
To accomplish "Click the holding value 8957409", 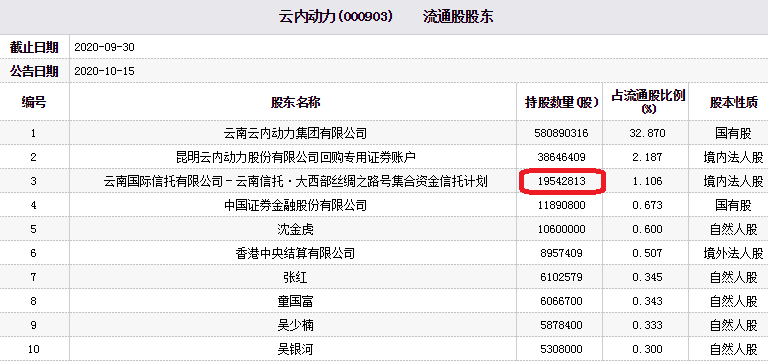I will (x=562, y=253).
